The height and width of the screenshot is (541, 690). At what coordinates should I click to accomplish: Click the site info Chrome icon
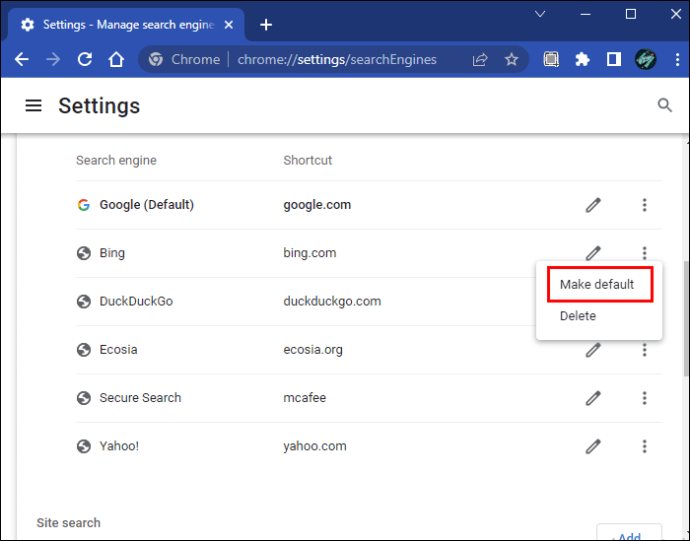(x=155, y=59)
